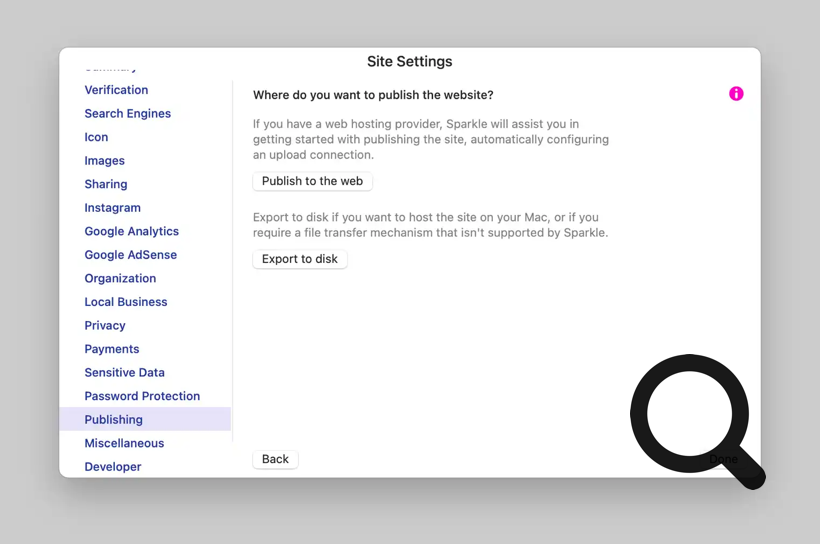Open Google AdSense settings
The image size is (820, 544).
[x=130, y=255]
